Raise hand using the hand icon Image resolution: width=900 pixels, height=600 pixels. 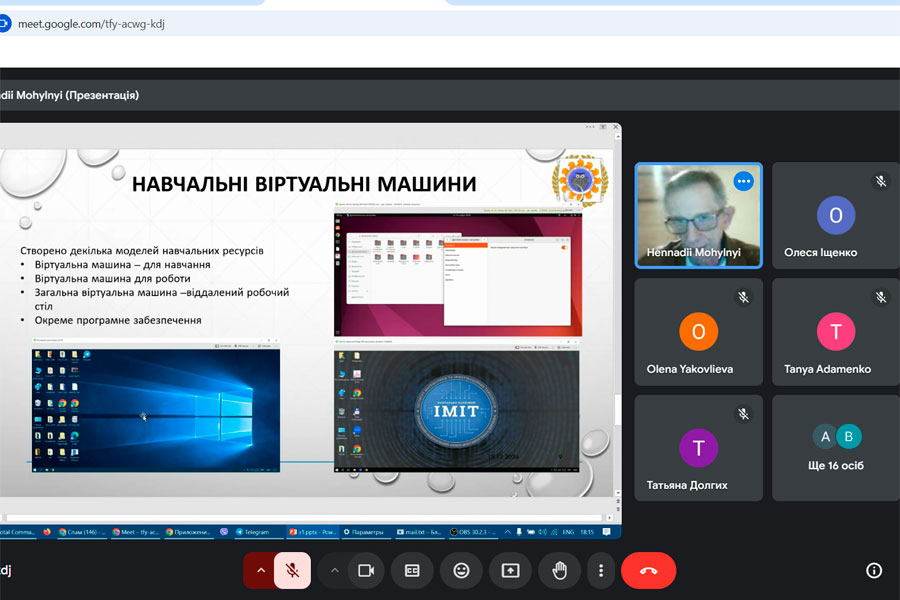[x=560, y=570]
